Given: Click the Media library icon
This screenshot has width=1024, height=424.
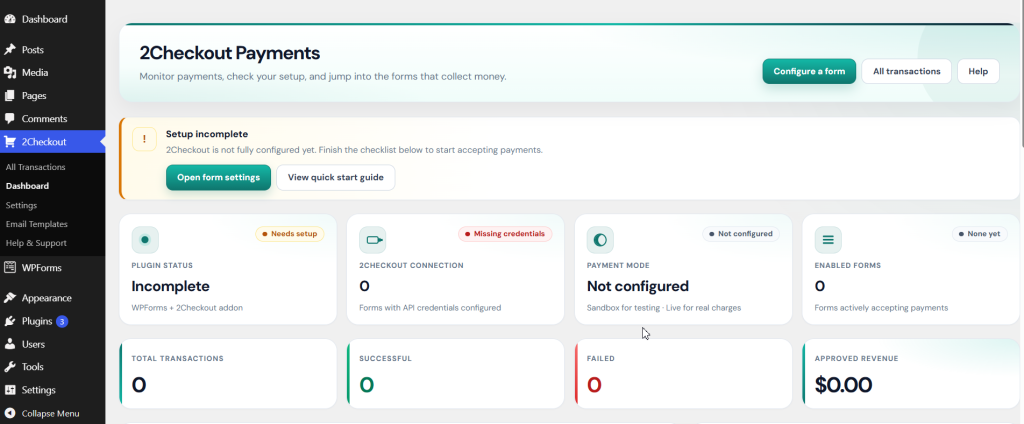Looking at the screenshot, I should coord(10,73).
